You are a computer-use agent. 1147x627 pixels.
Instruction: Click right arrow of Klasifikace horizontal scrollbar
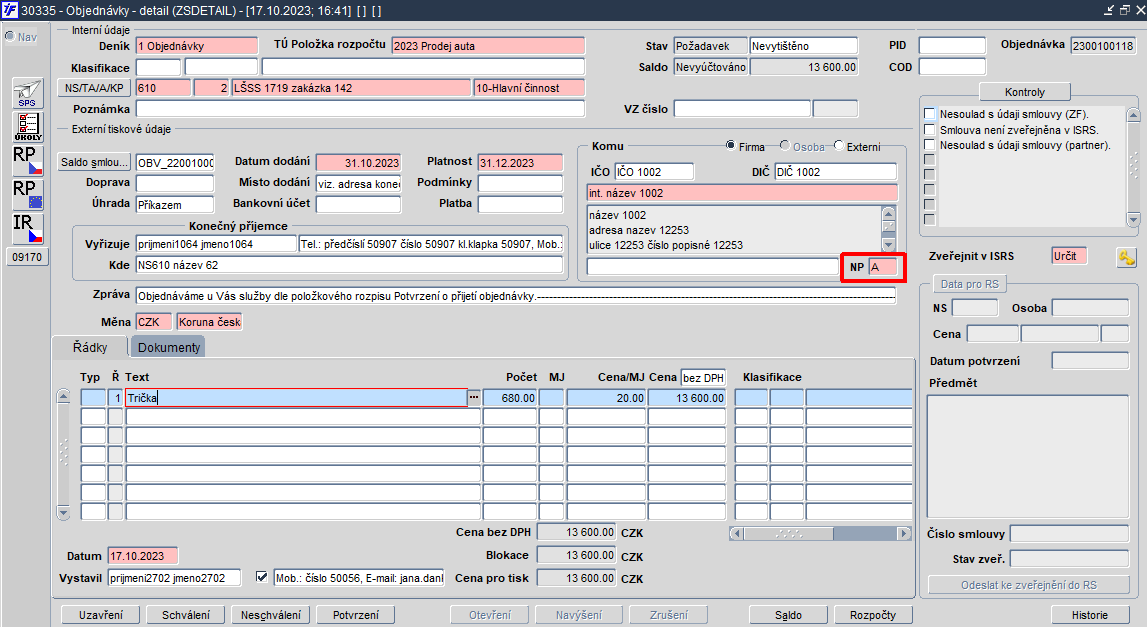pyautogui.click(x=904, y=533)
